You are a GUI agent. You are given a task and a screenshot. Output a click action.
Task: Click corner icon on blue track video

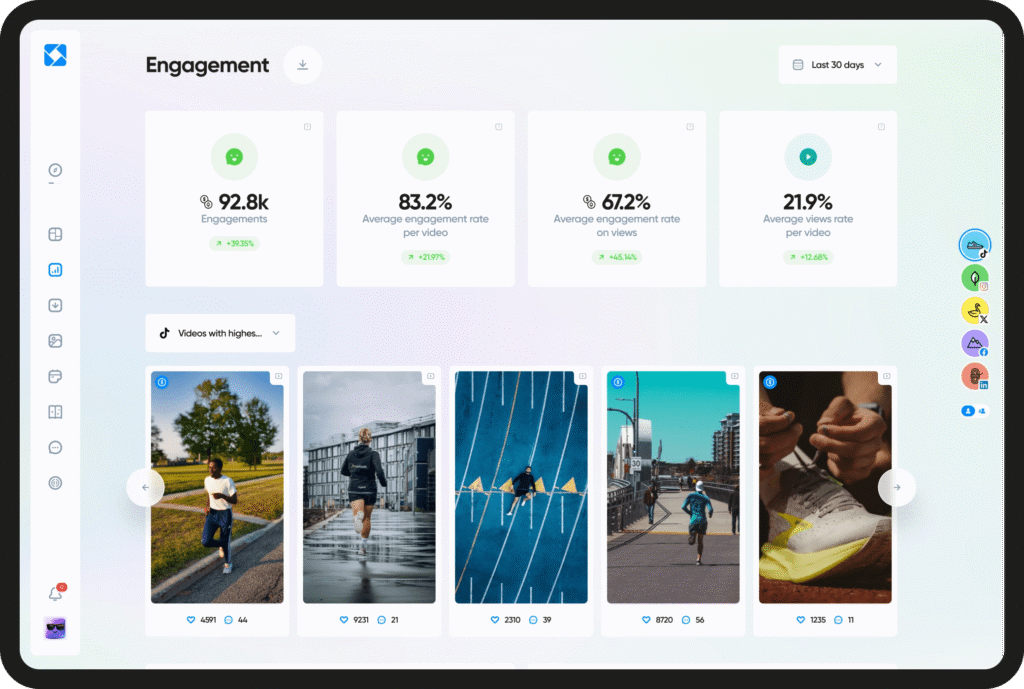[x=583, y=376]
